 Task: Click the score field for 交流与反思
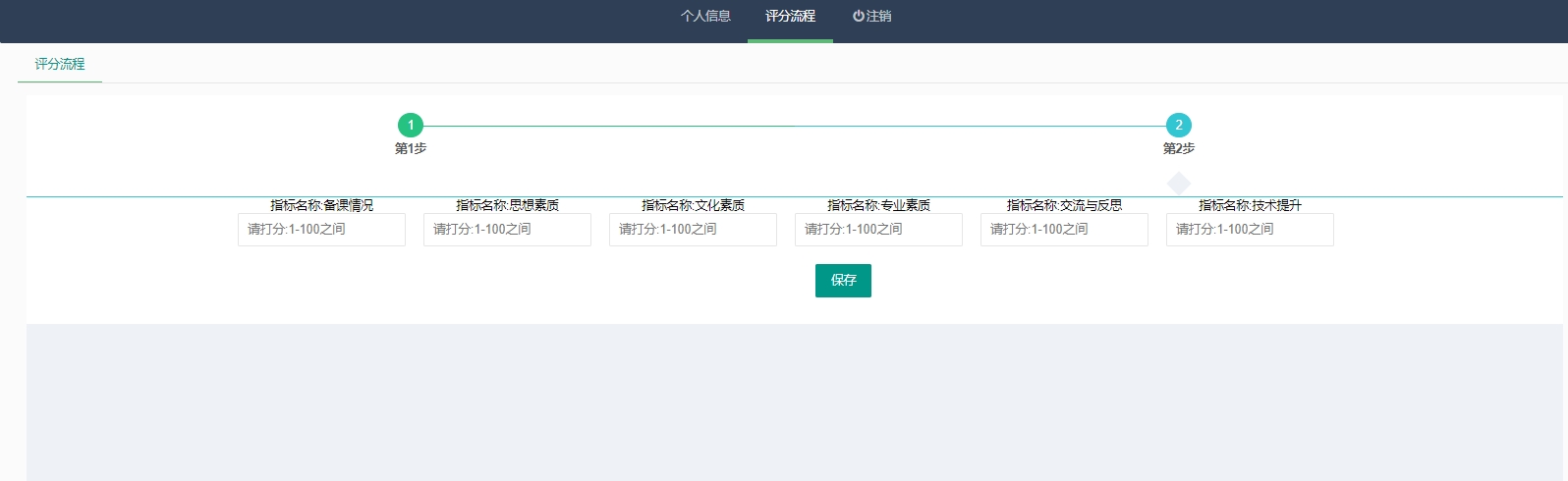click(1064, 230)
